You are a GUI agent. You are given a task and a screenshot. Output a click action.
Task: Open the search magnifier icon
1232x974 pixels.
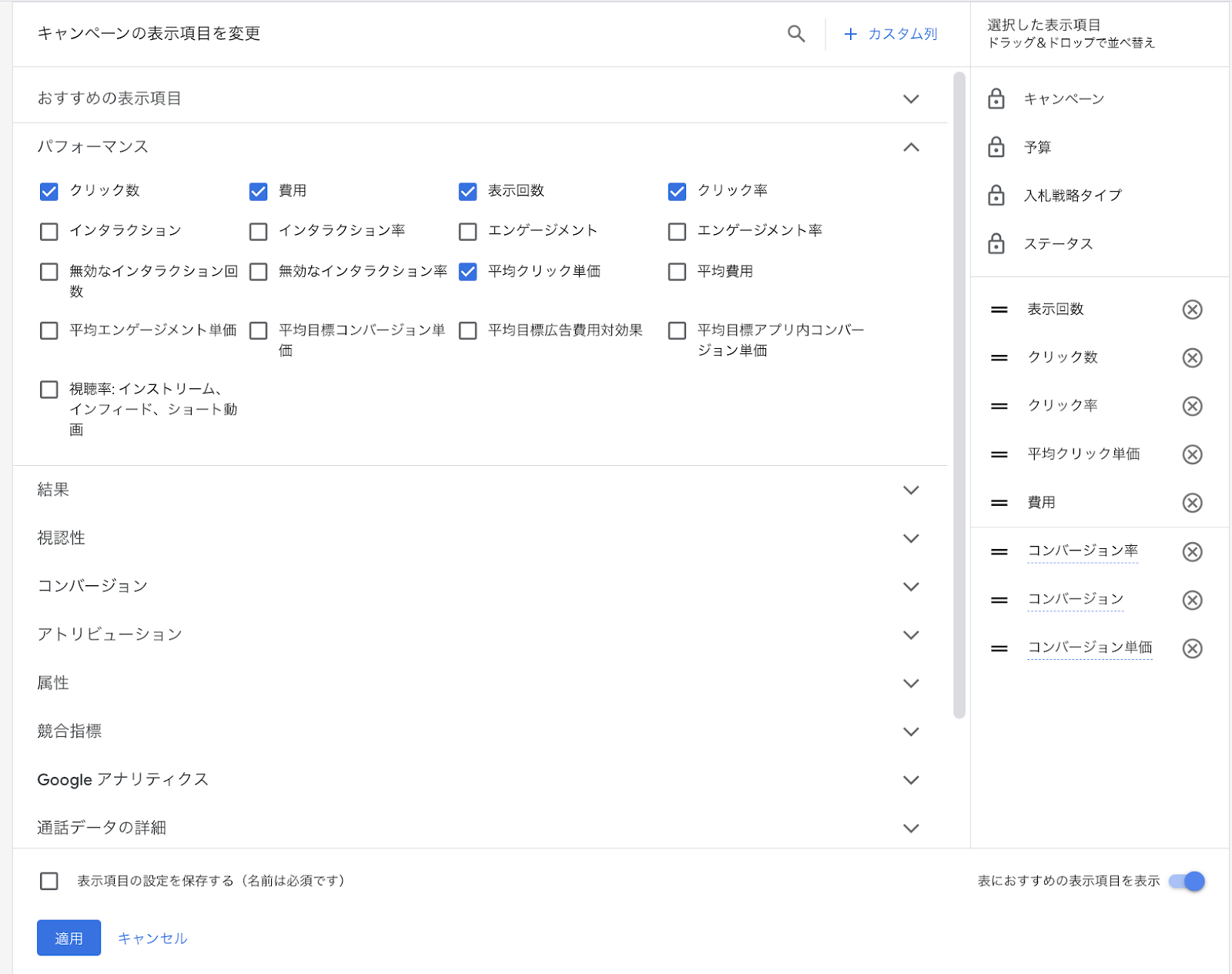click(796, 34)
